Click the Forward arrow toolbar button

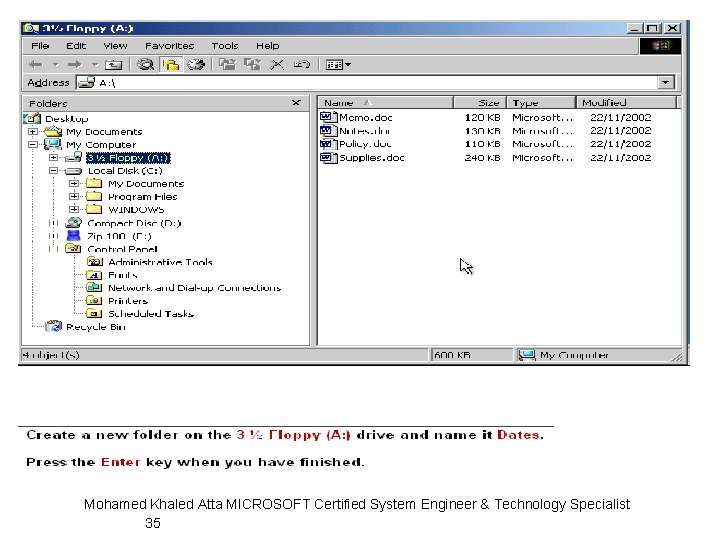(x=74, y=65)
